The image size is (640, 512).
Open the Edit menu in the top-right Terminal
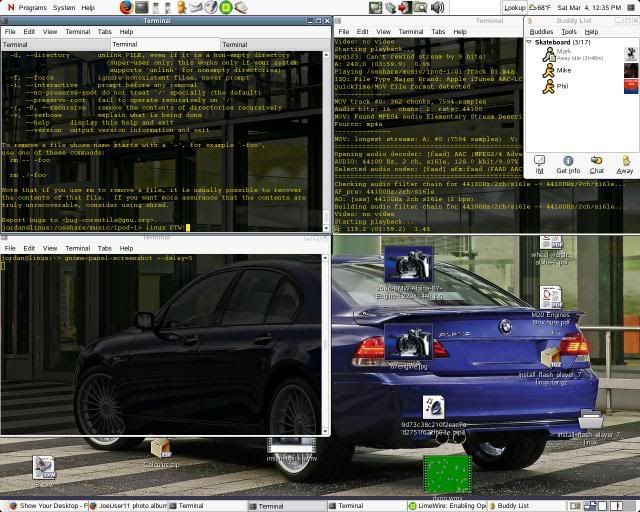pyautogui.click(x=362, y=31)
